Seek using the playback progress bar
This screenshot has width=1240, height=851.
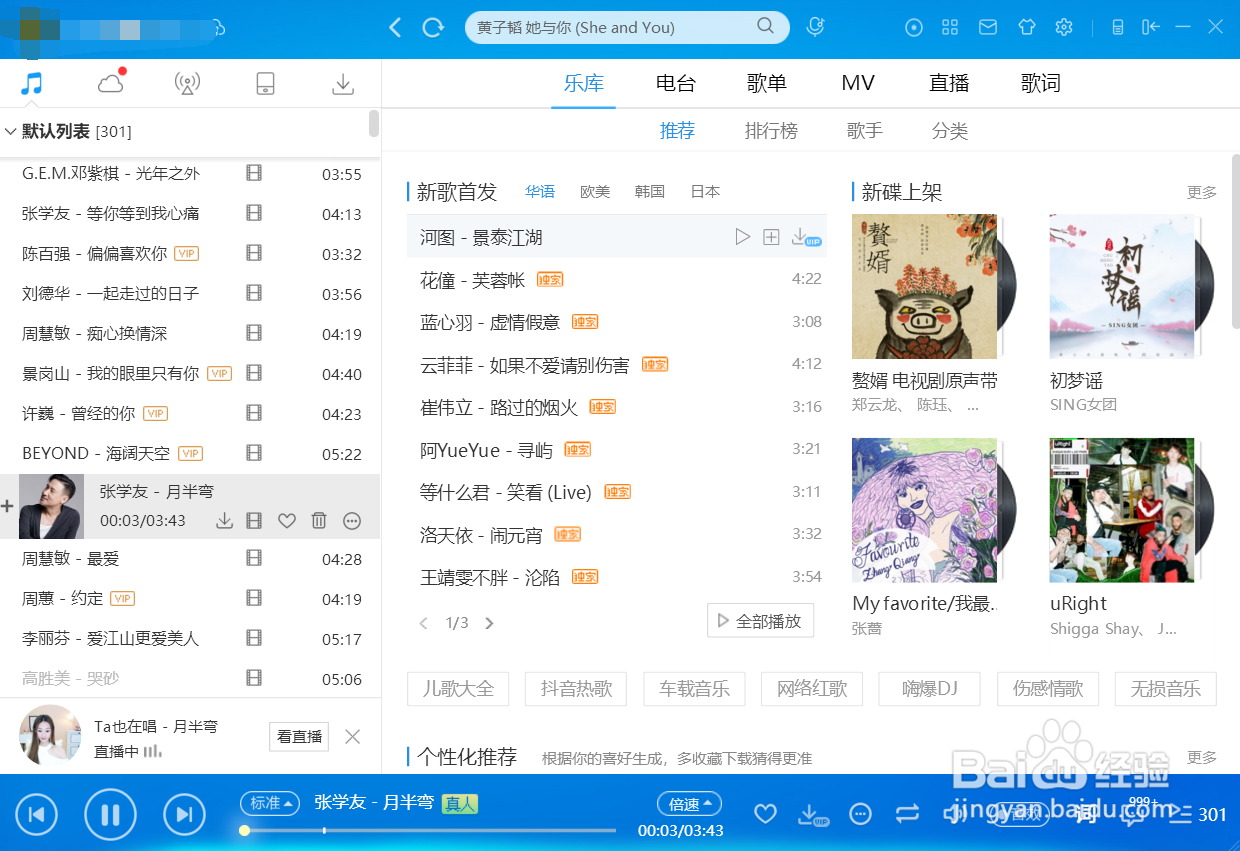point(430,830)
